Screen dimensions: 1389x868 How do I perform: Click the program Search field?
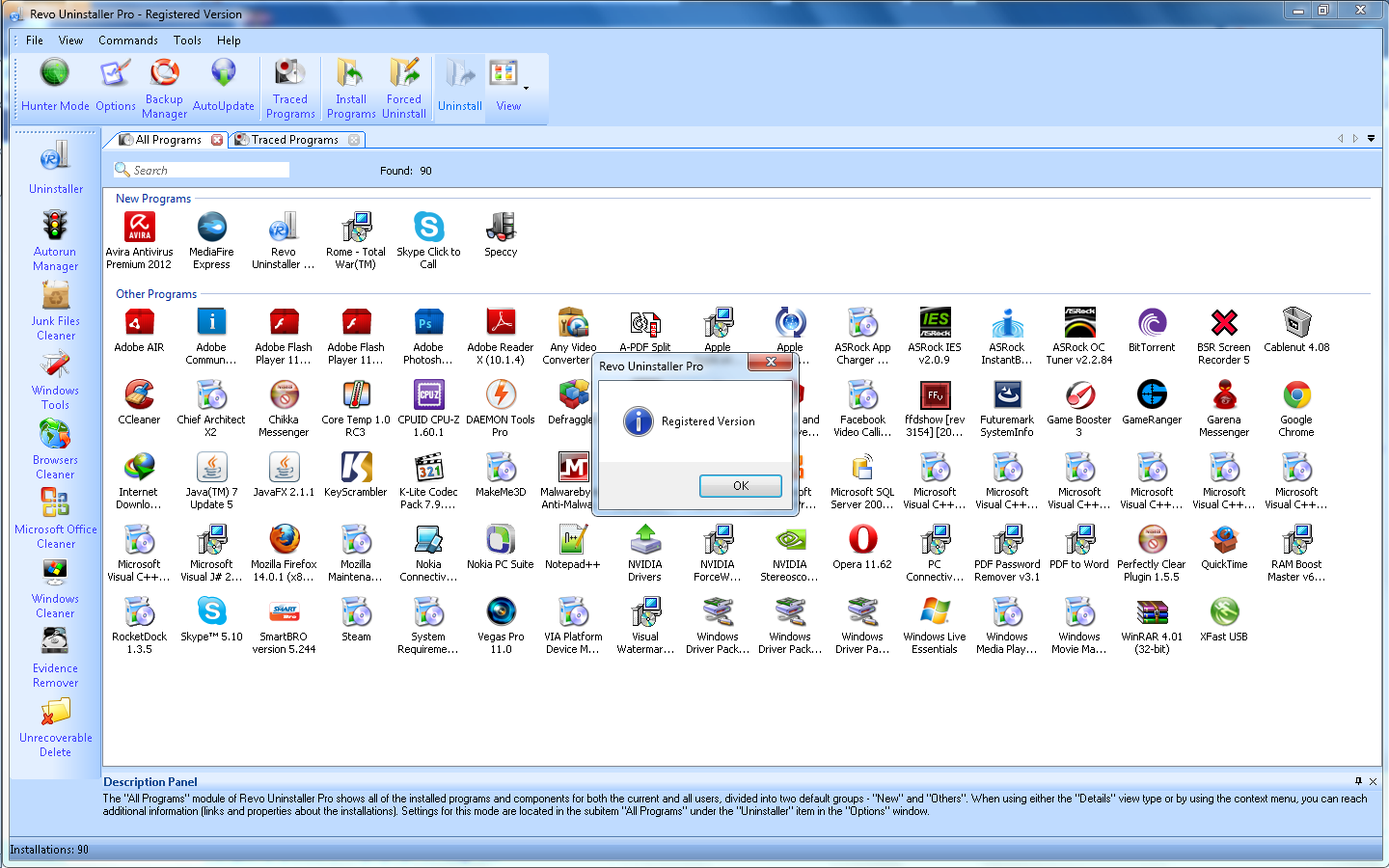tap(202, 170)
